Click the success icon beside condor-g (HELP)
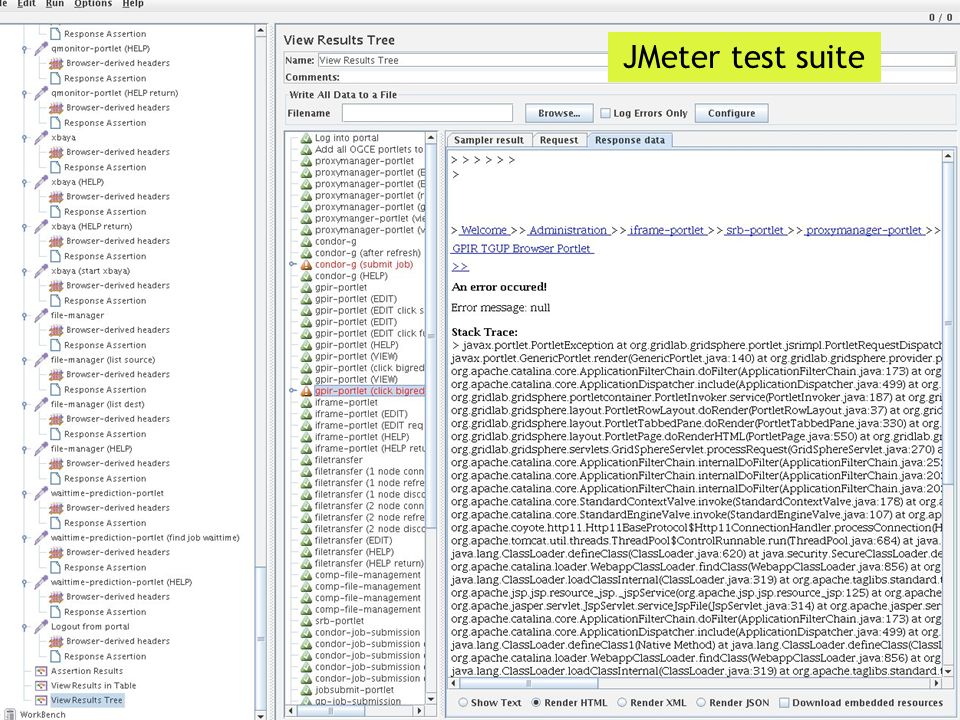Image resolution: width=960 pixels, height=720 pixels. pyautogui.click(x=306, y=276)
